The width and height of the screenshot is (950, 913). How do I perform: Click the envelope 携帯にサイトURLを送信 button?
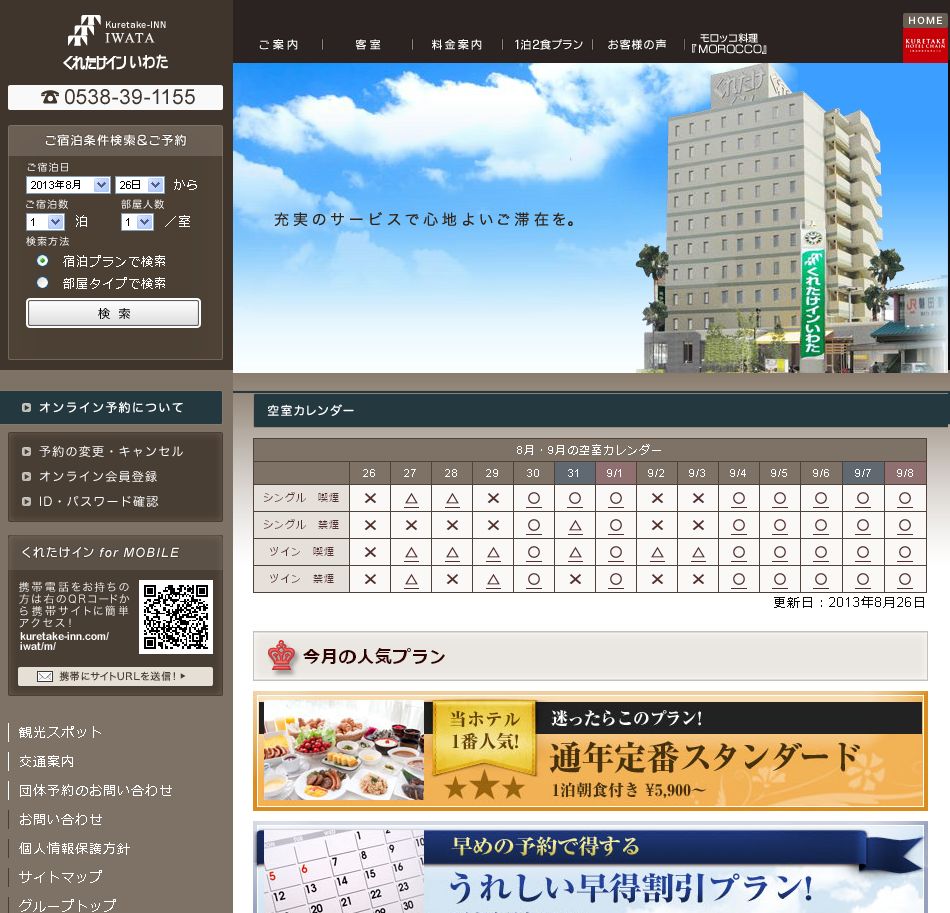click(115, 677)
